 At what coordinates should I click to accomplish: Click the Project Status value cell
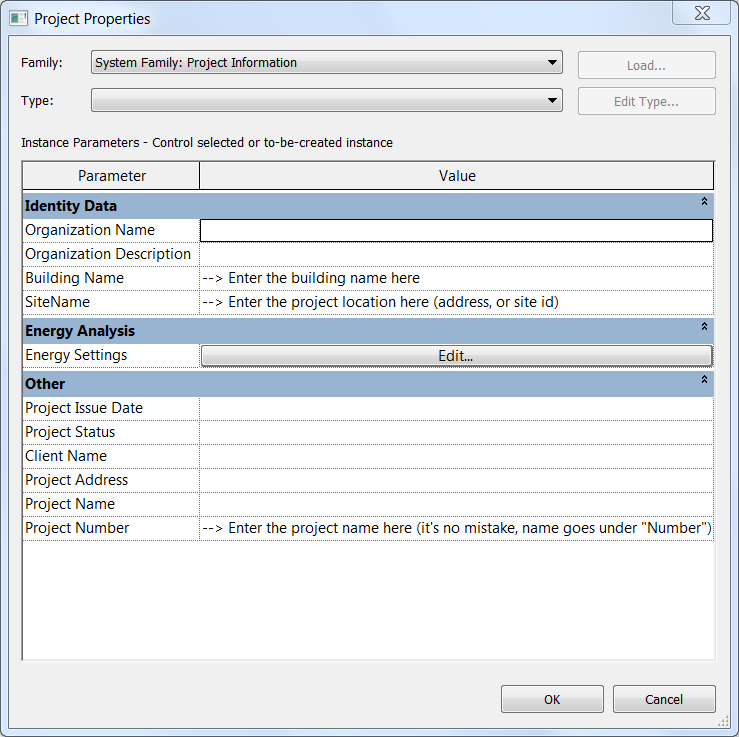(x=456, y=433)
